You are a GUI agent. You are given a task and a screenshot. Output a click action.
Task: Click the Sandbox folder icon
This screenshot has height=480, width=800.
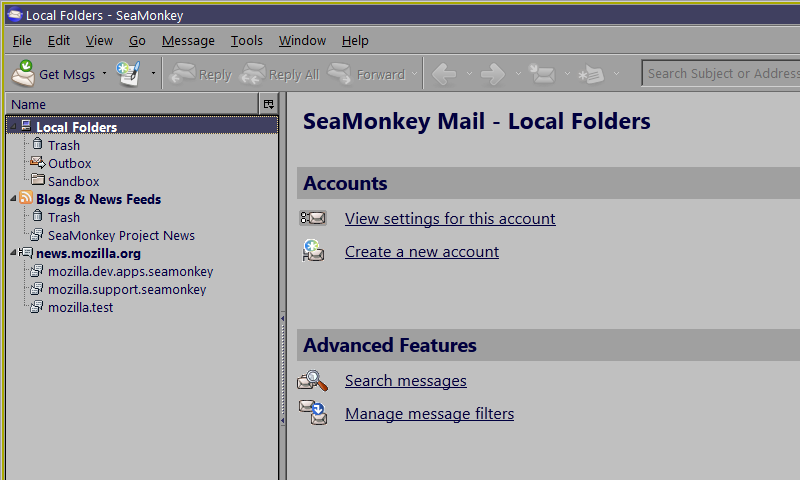pos(38,180)
